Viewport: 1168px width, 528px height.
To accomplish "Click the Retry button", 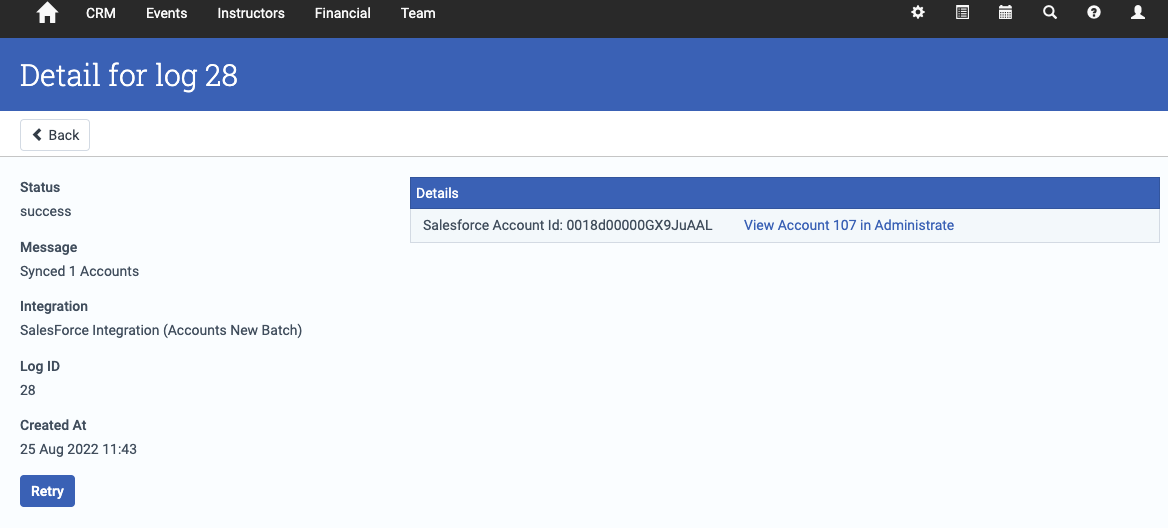I will pyautogui.click(x=48, y=491).
